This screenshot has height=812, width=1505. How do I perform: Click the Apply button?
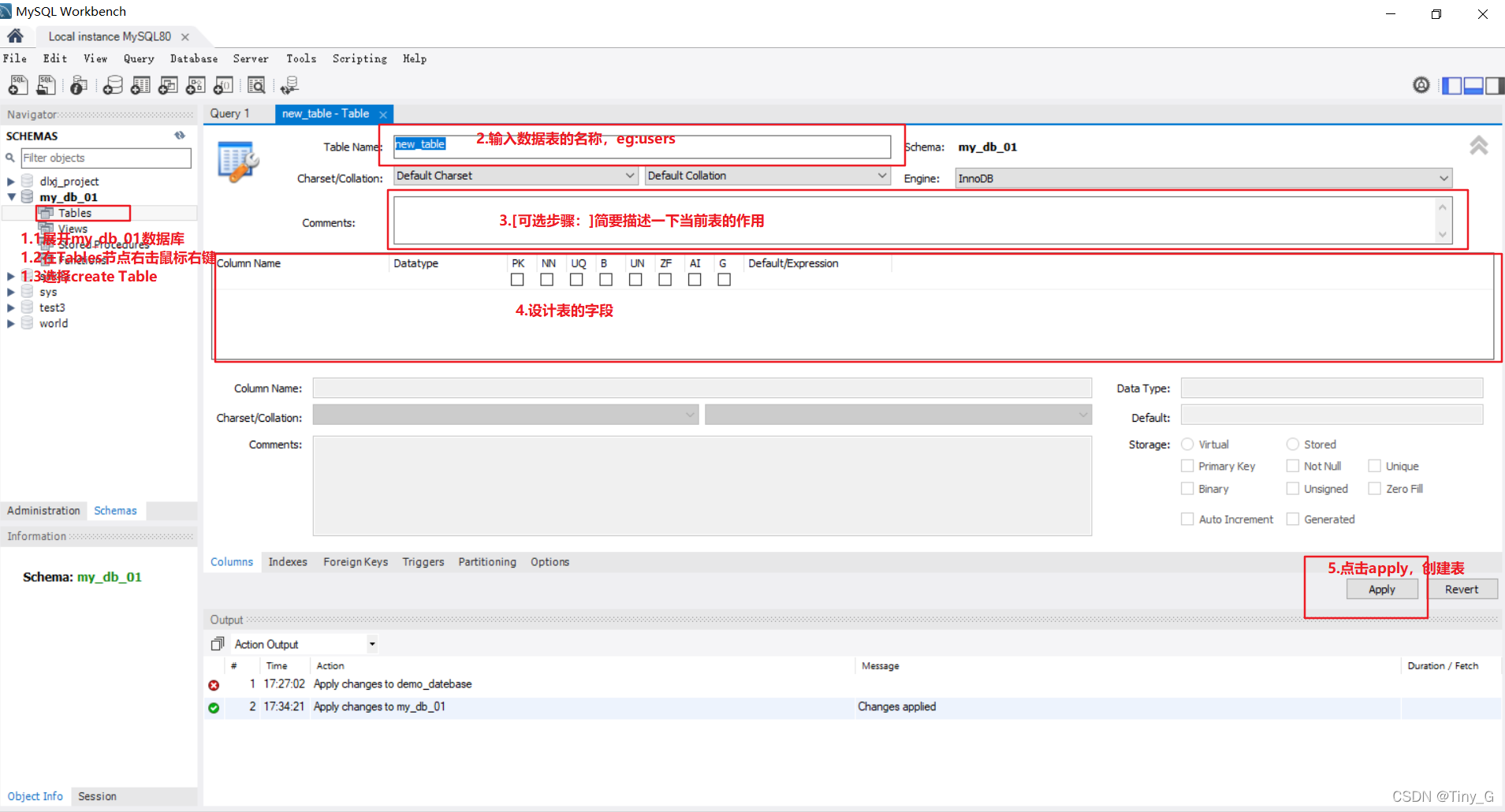coord(1382,589)
